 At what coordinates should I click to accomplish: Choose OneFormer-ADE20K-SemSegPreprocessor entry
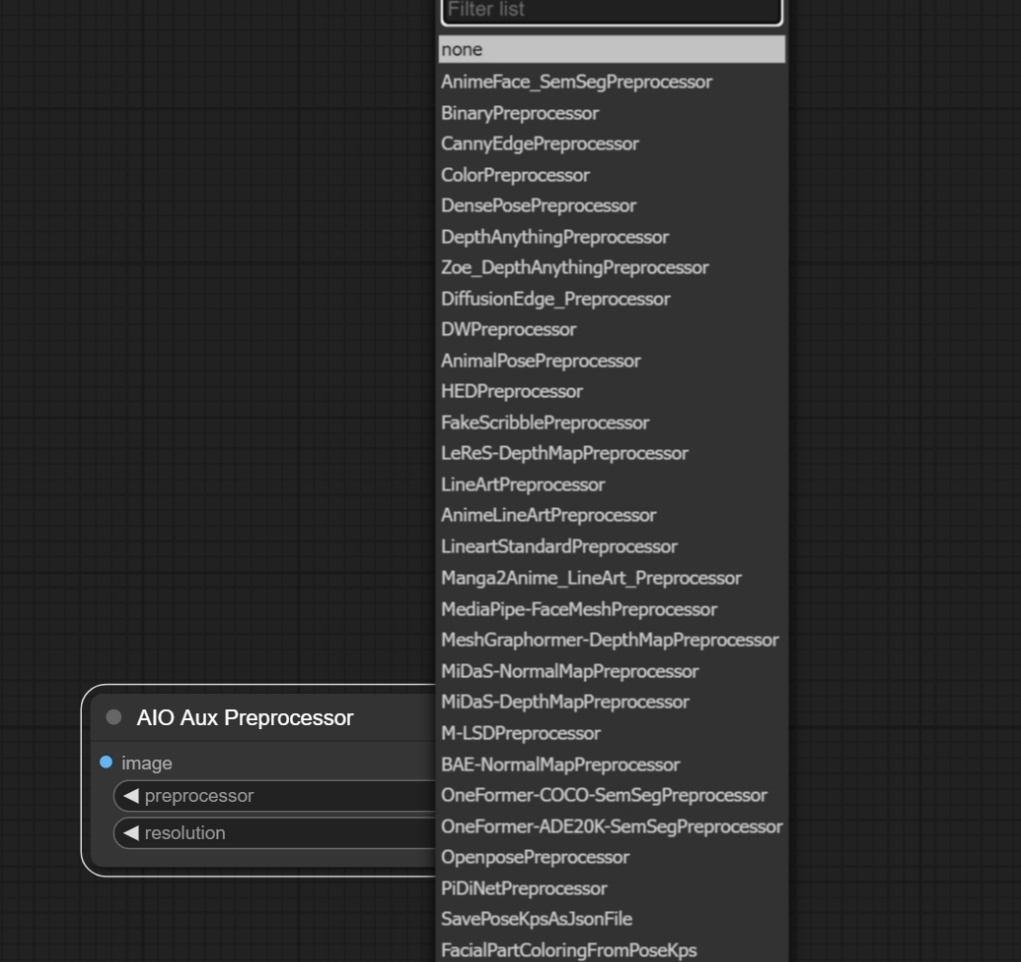pos(611,826)
